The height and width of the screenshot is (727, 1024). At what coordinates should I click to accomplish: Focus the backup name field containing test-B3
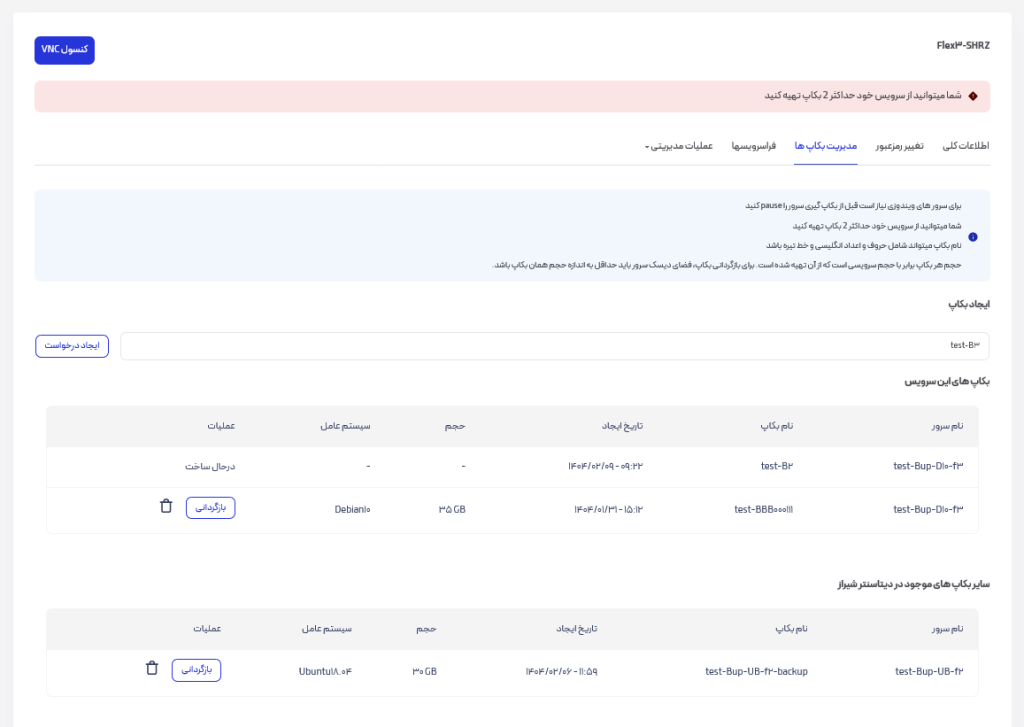[554, 346]
